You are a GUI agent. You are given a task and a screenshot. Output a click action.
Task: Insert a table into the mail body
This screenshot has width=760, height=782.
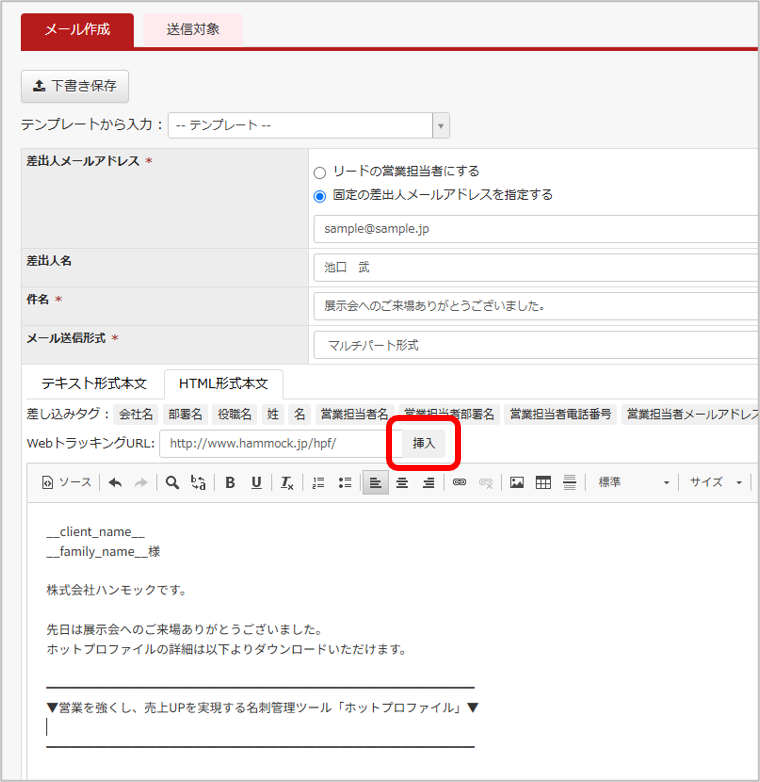point(543,482)
